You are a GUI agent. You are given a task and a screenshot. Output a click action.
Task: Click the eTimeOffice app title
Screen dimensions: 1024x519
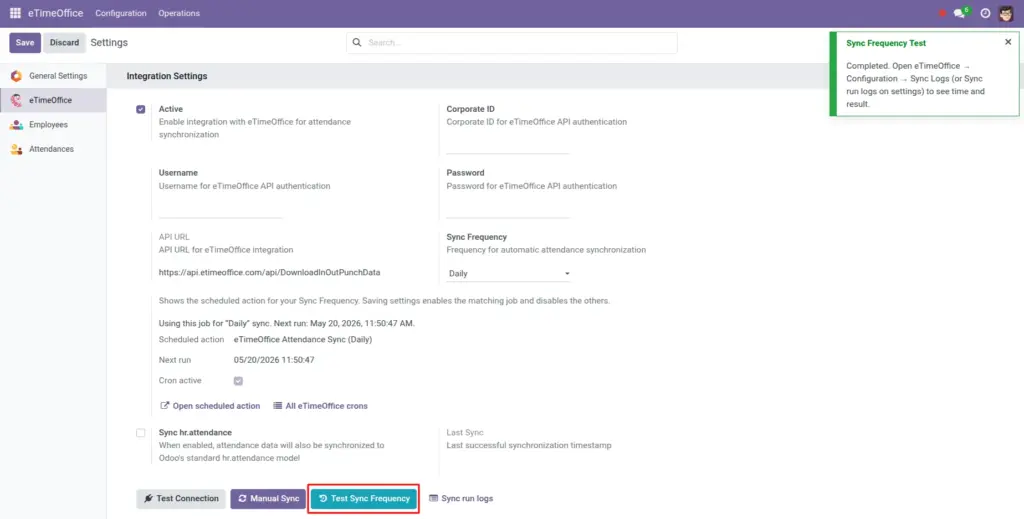point(56,13)
